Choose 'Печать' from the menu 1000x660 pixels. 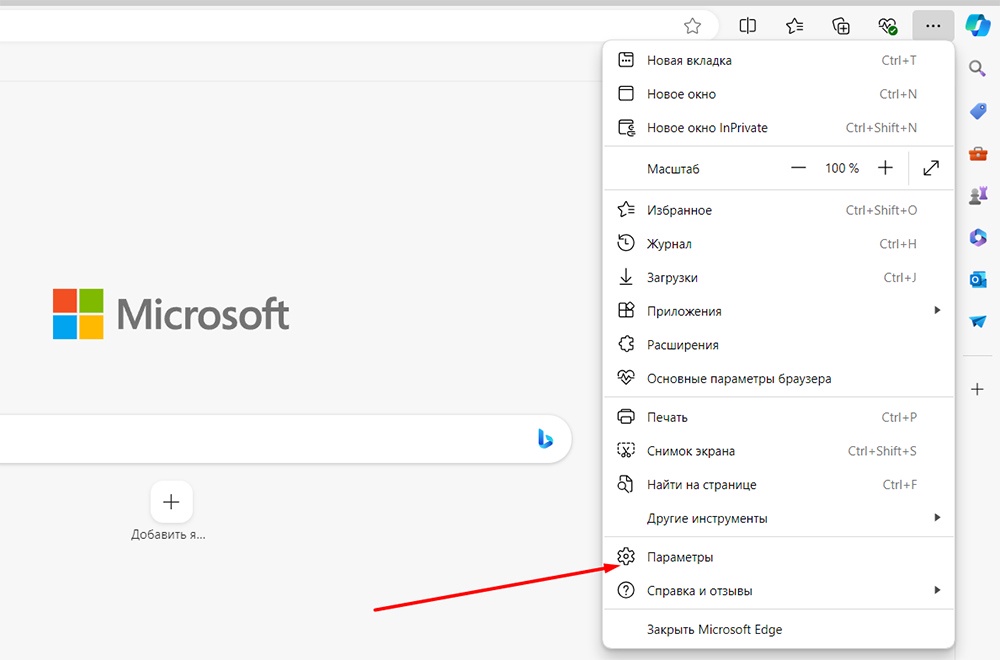(x=778, y=417)
